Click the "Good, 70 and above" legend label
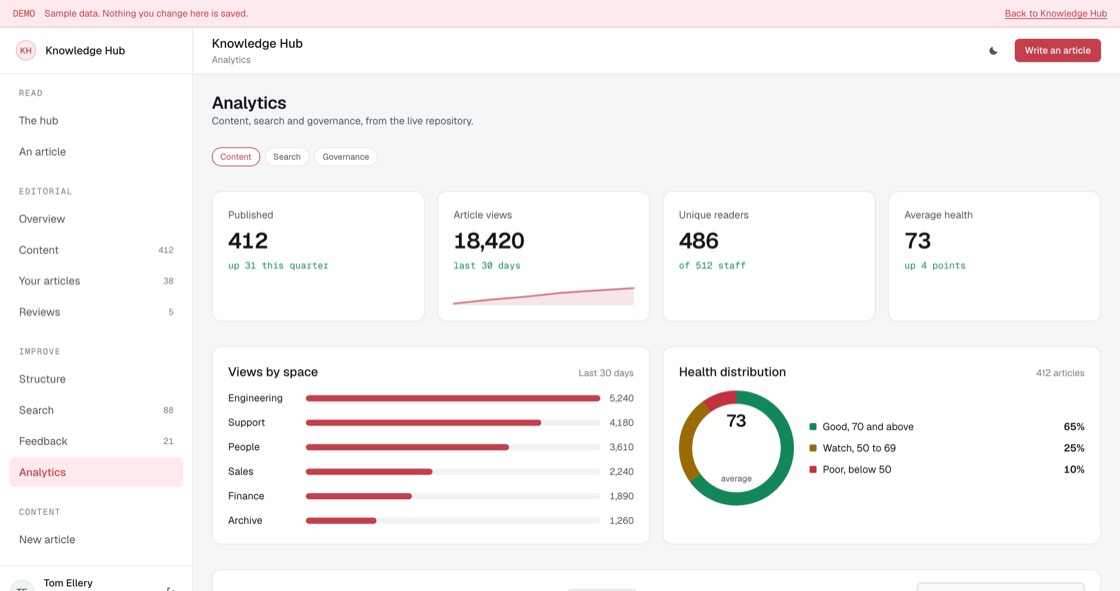The width and height of the screenshot is (1120, 591). click(x=868, y=427)
